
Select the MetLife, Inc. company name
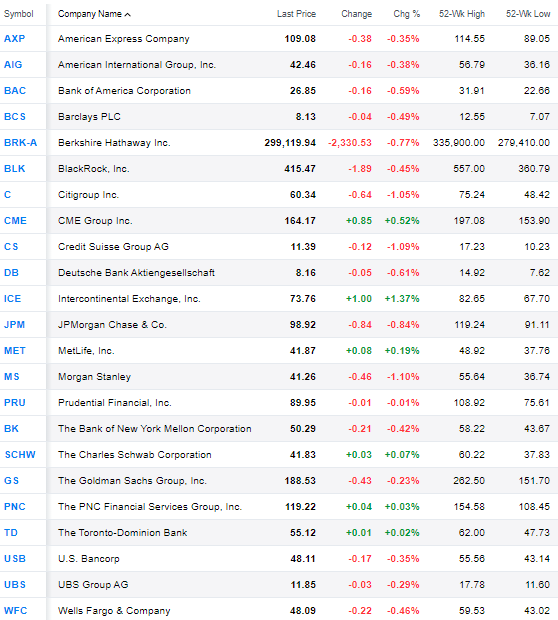pos(86,351)
